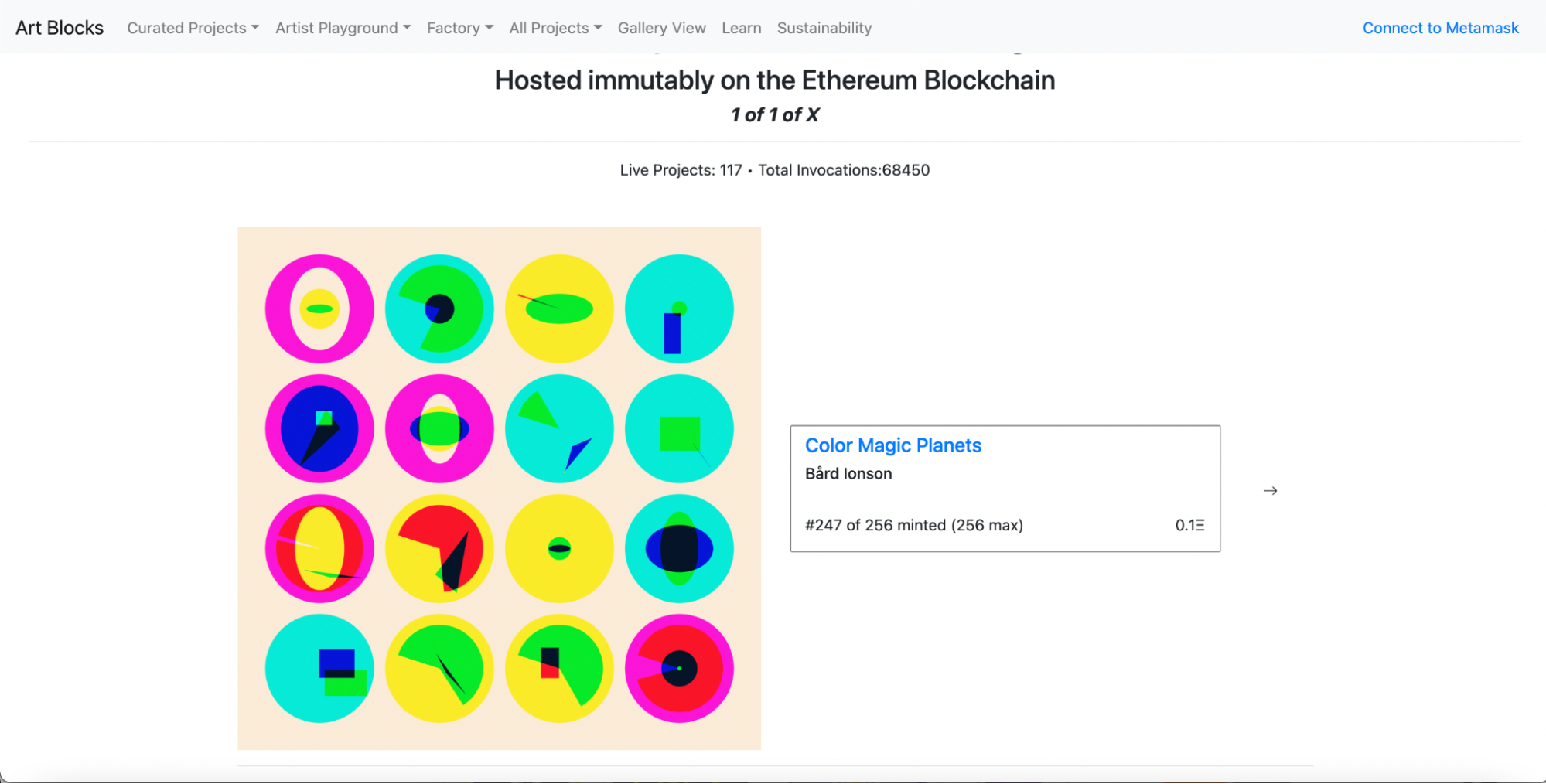
Task: Expand the All Projects dropdown
Action: click(x=555, y=28)
